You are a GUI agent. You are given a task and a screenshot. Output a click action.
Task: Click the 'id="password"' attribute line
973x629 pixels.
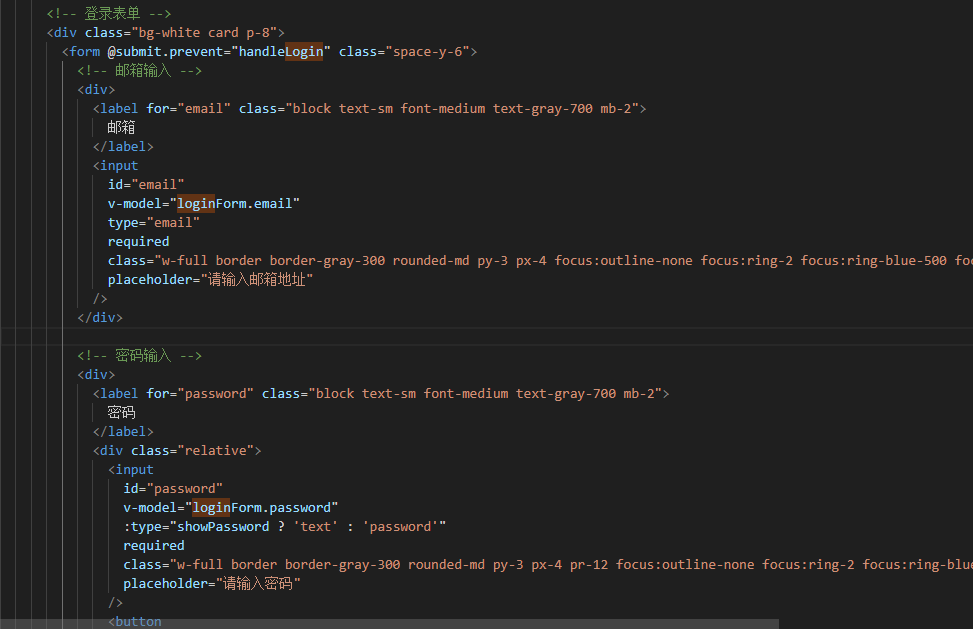(173, 489)
